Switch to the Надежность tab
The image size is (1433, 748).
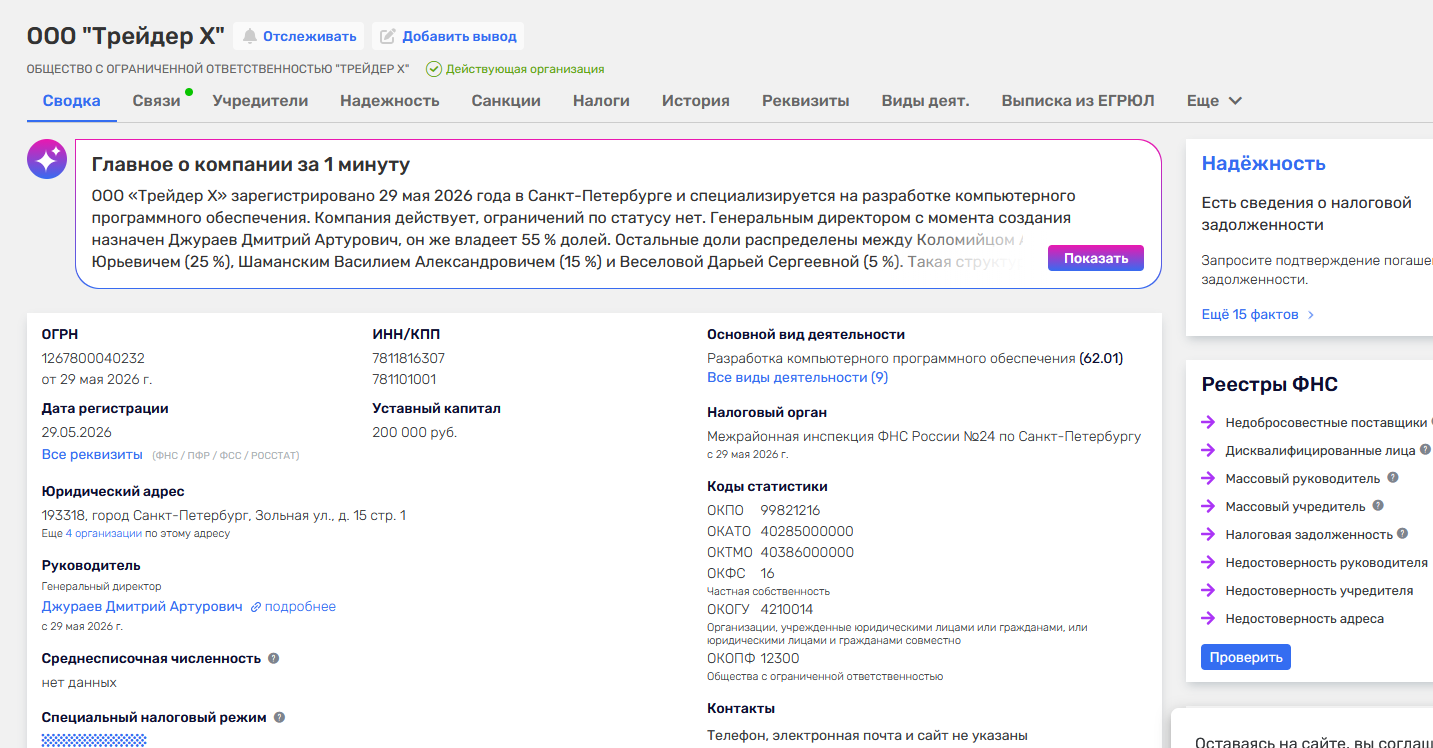click(390, 101)
